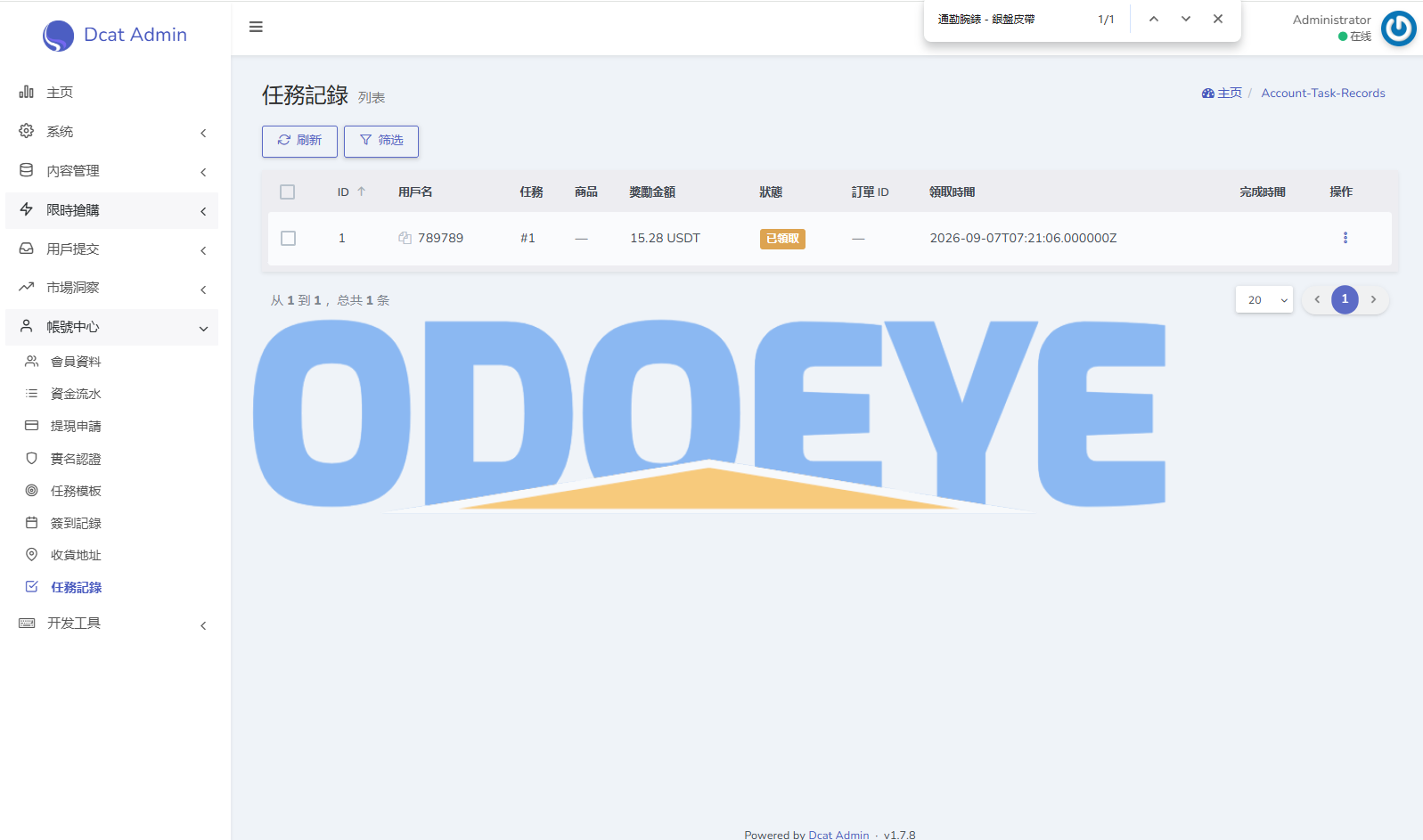
Task: Click the 主页 bar chart icon in sidebar
Action: (27, 92)
